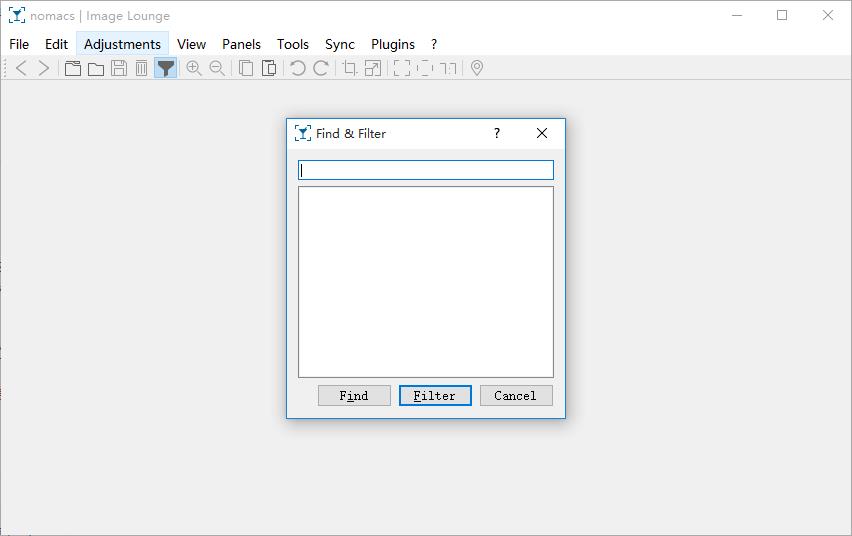This screenshot has height=536, width=852.
Task: Click the Reset view icon
Action: click(424, 68)
